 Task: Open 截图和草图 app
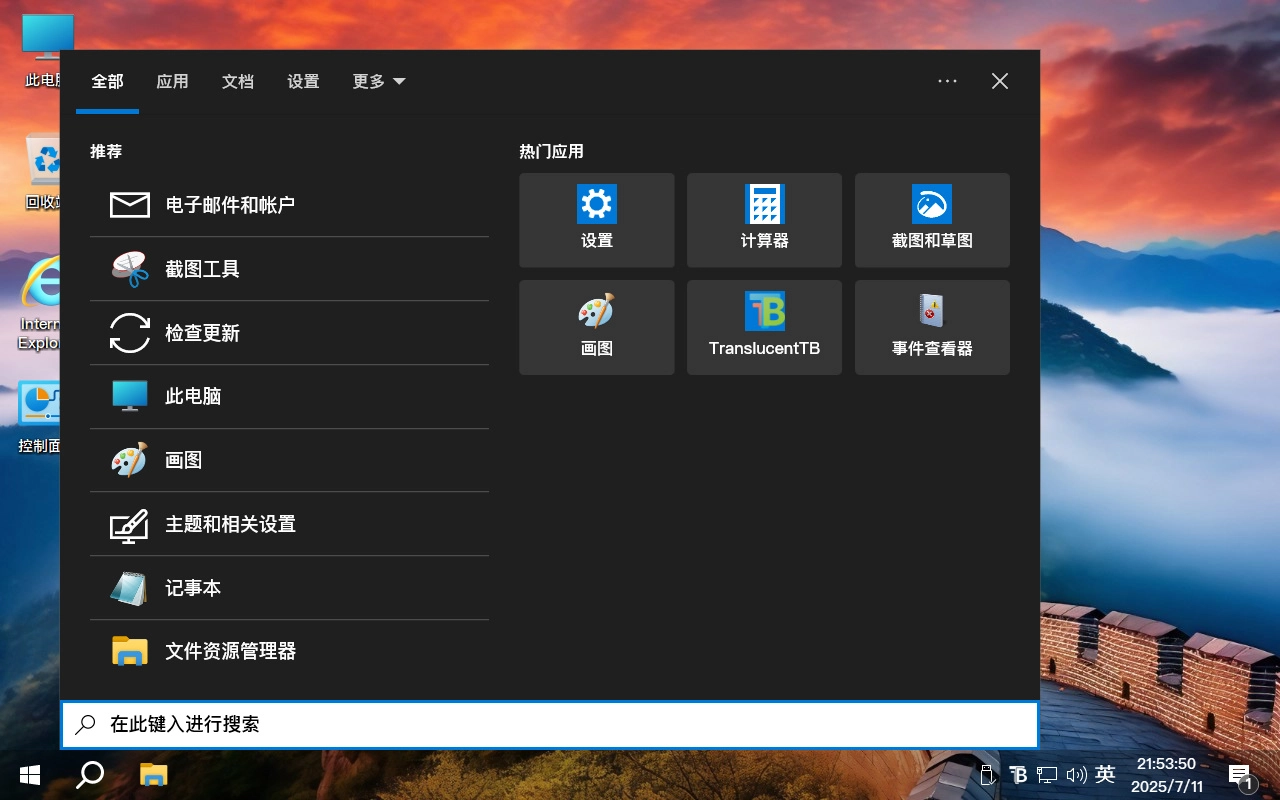click(932, 220)
